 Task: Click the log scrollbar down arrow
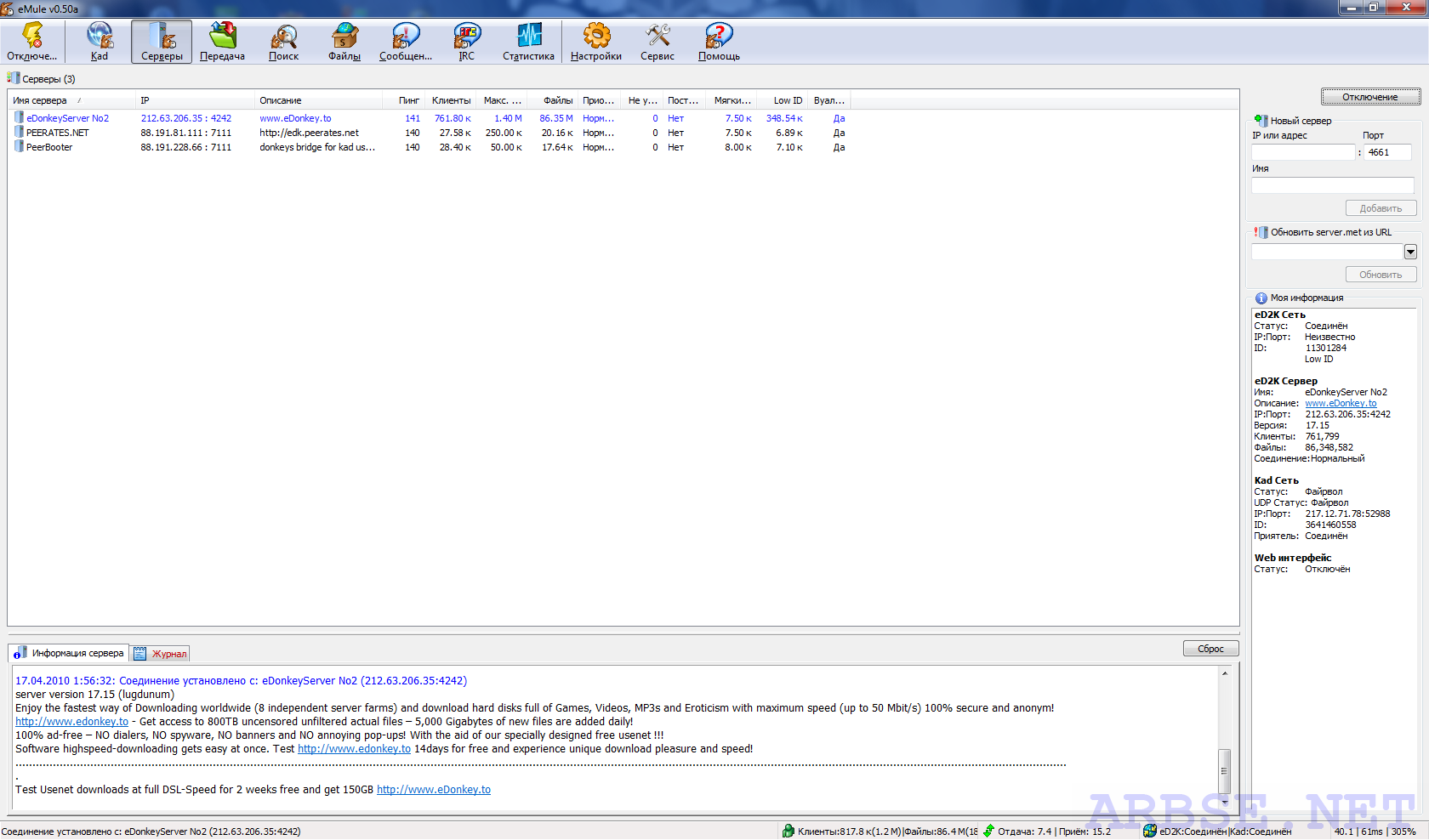[x=1225, y=802]
